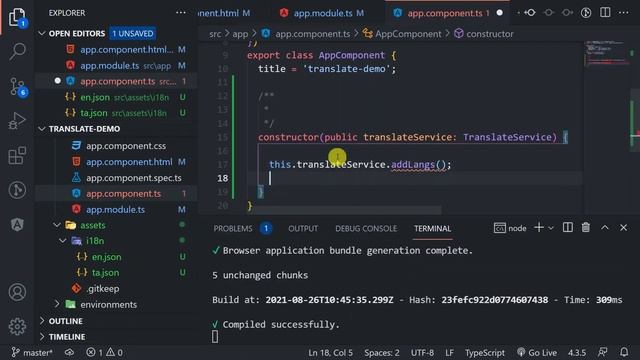Click the src breadcrumb segment
This screenshot has width=640, height=360.
[215, 34]
